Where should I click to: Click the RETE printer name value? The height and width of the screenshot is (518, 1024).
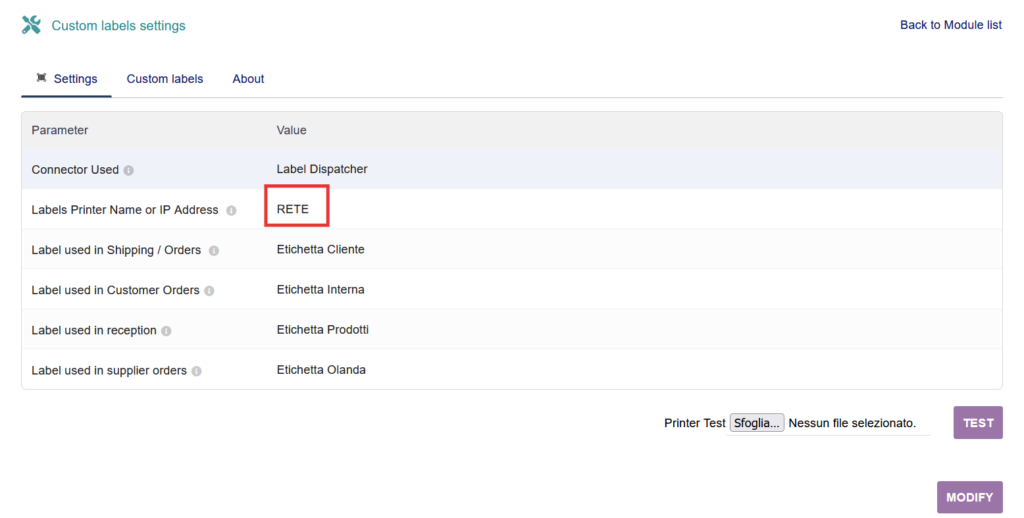[293, 210]
